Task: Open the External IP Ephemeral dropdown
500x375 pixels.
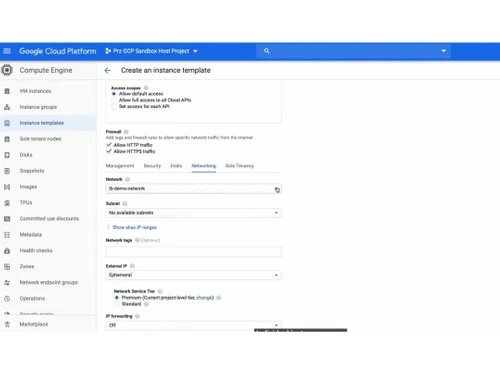Action: tap(193, 275)
